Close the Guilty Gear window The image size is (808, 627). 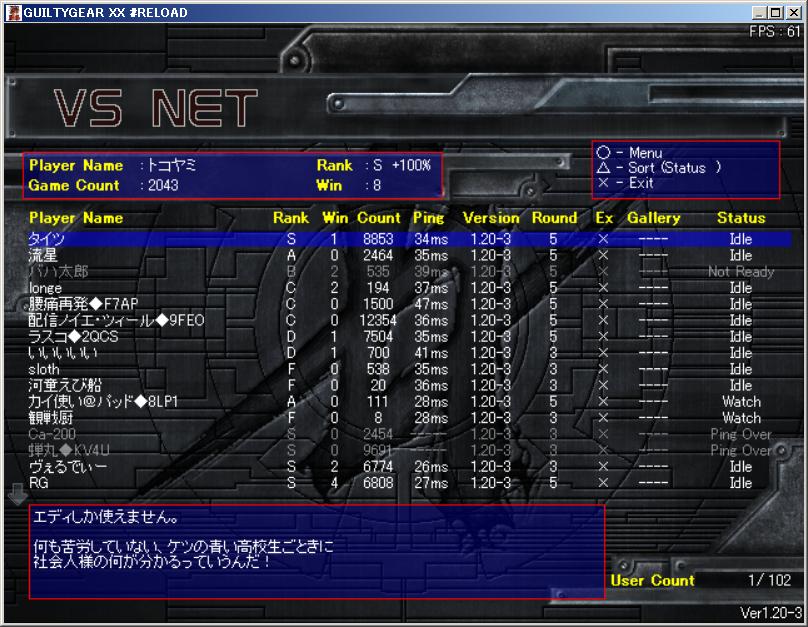click(x=794, y=12)
